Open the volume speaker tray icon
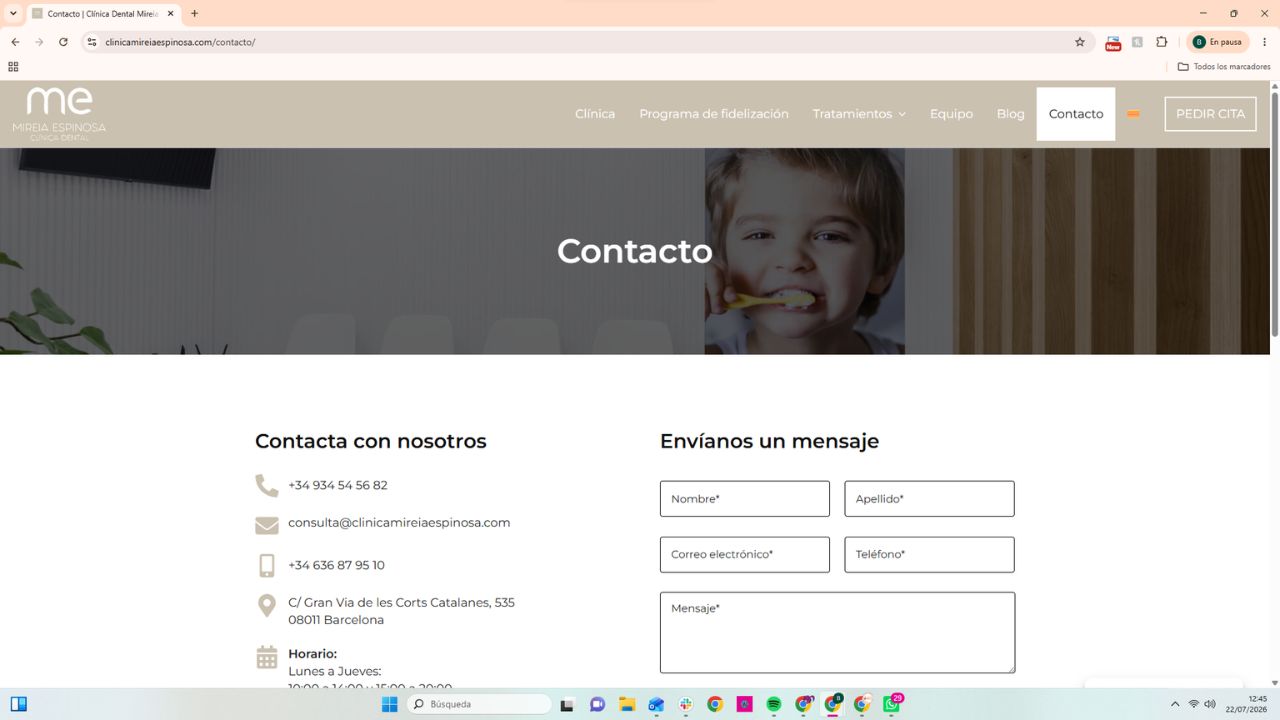The height and width of the screenshot is (720, 1280). pos(1210,704)
